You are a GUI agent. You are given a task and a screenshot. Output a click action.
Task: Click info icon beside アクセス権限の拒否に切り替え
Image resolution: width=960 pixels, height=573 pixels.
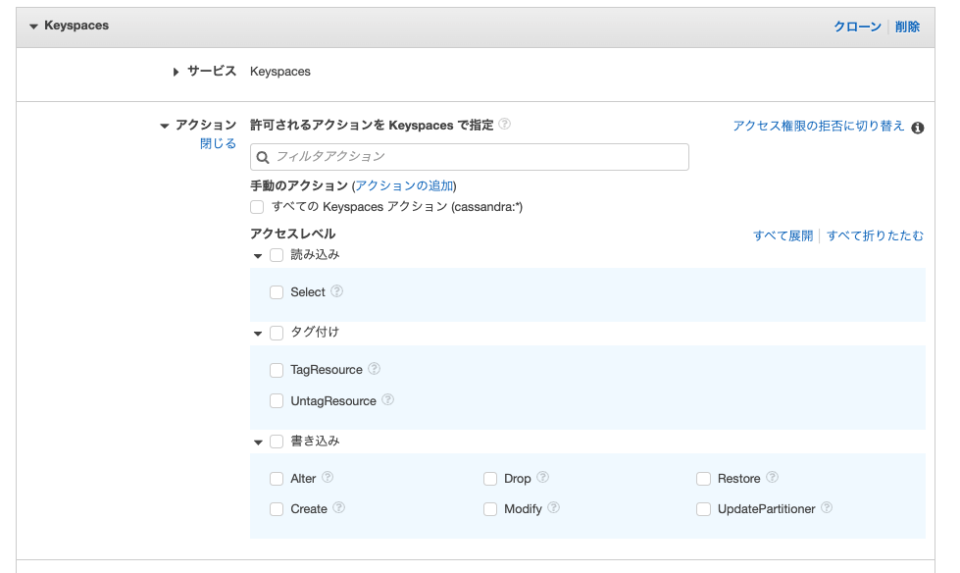coord(917,128)
